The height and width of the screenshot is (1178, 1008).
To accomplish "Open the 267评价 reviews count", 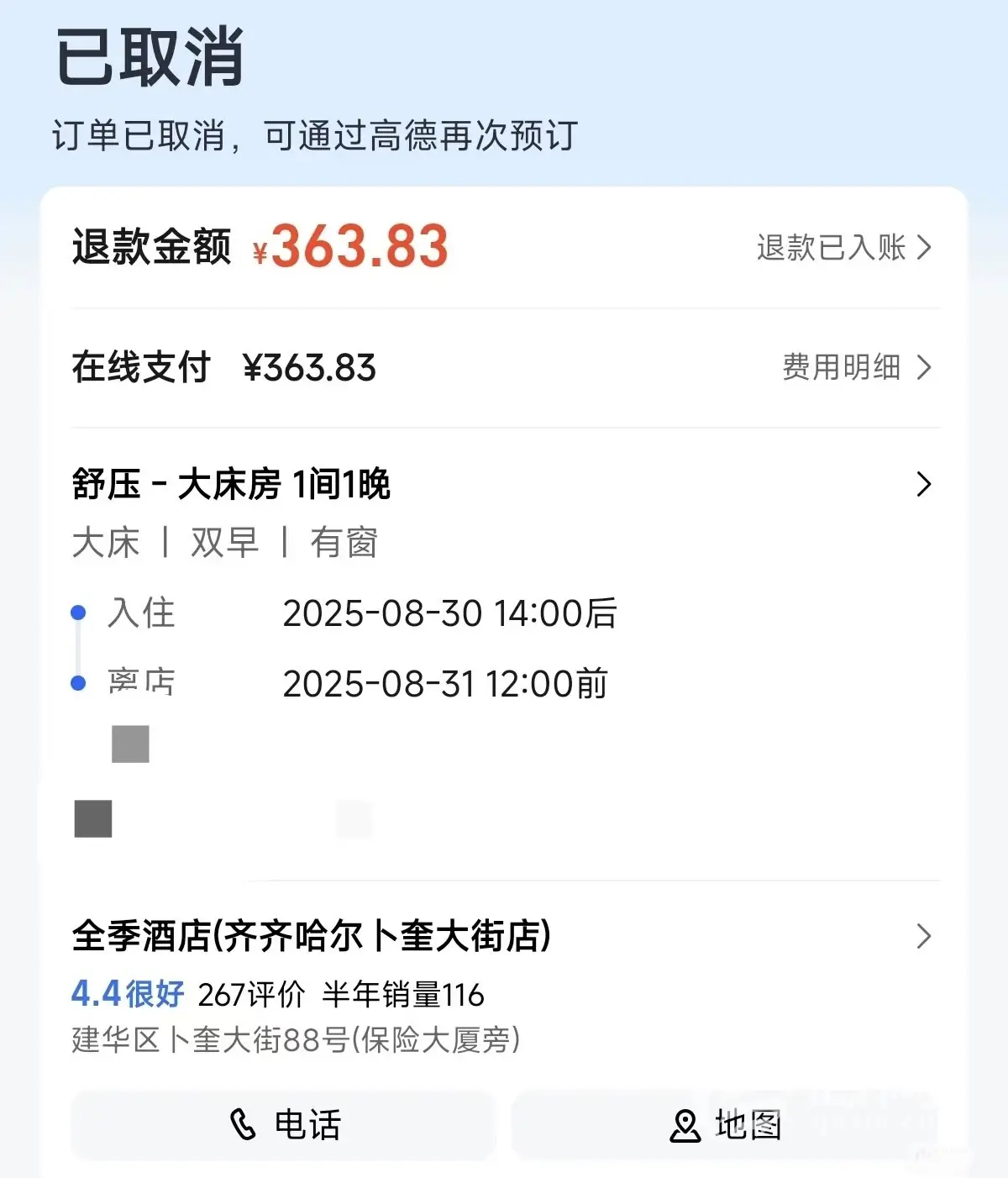I will click(251, 995).
